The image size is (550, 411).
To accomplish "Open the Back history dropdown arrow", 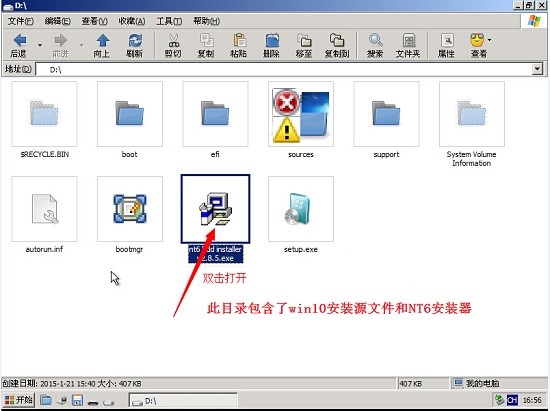I will [x=40, y=45].
